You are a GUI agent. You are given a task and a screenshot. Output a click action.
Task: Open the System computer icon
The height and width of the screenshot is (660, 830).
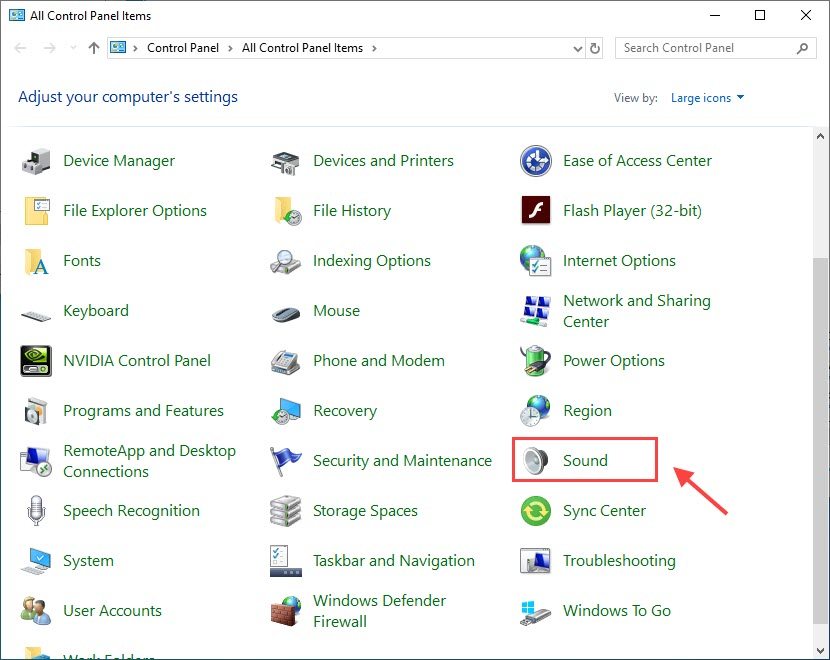click(x=36, y=562)
